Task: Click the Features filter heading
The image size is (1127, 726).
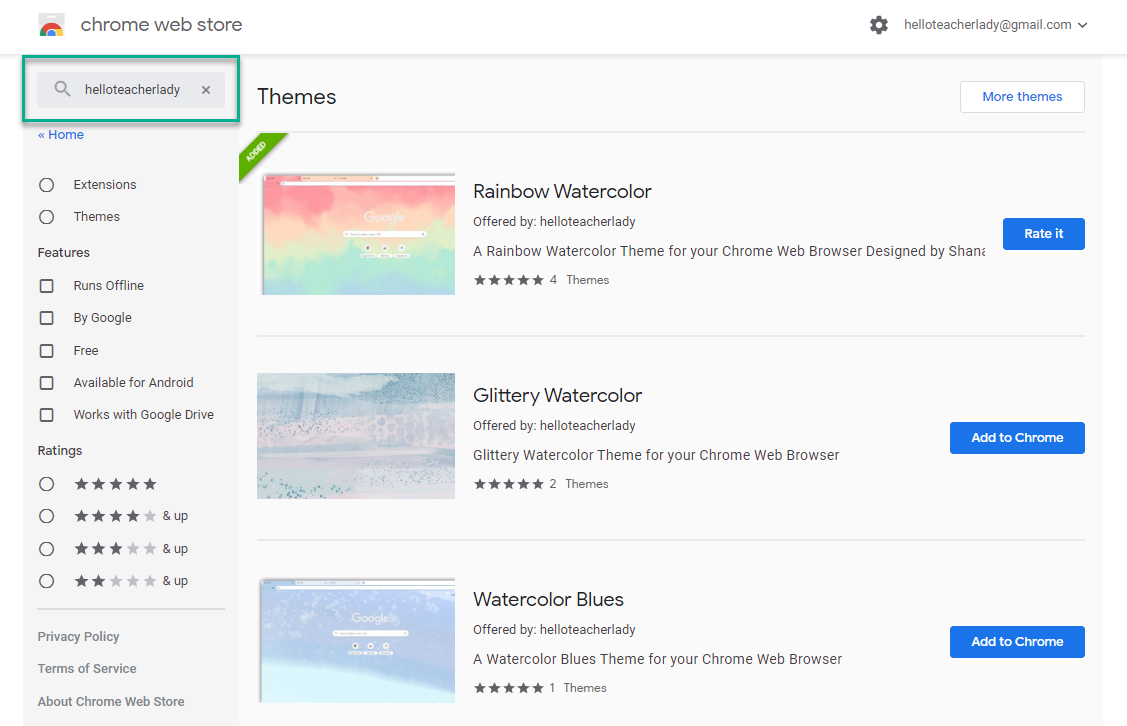Action: 63,252
